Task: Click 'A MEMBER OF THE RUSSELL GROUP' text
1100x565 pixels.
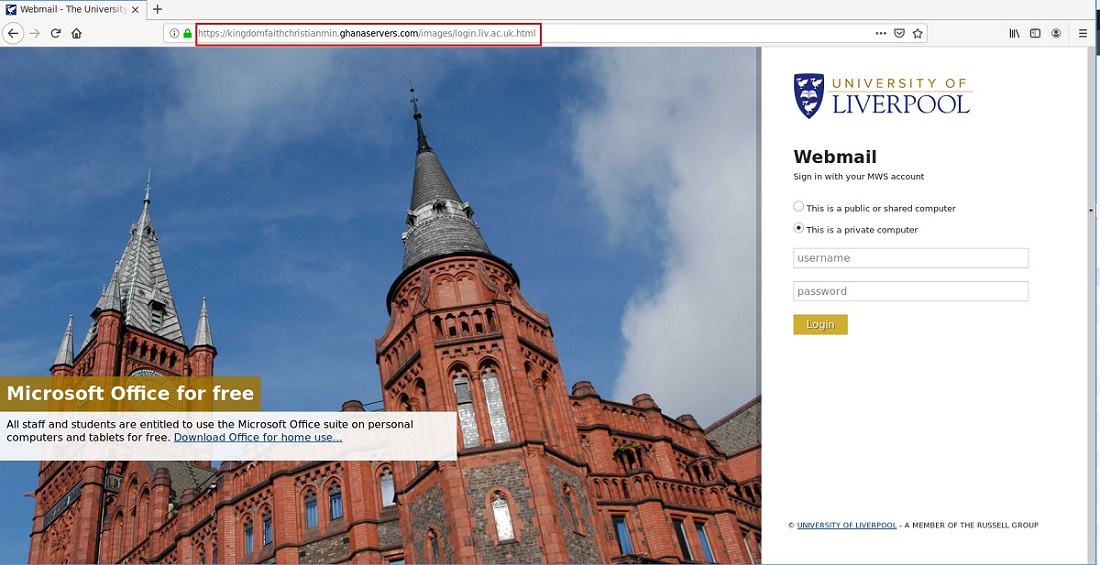Action: tap(974, 525)
